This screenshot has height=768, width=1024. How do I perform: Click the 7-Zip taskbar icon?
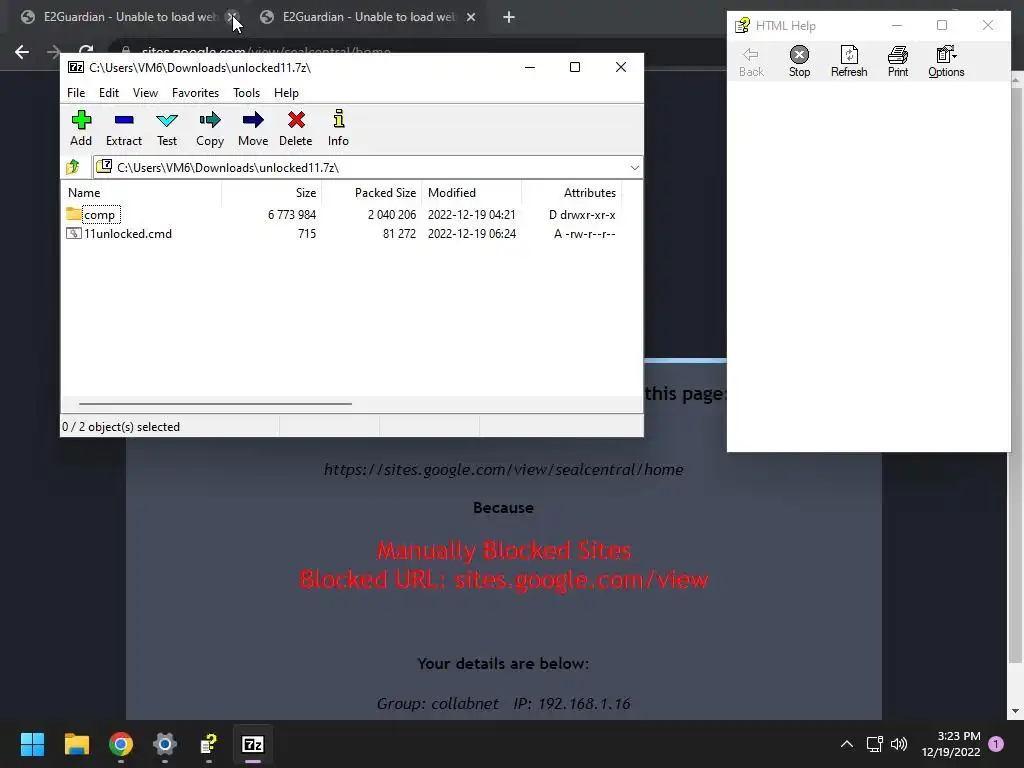tap(253, 744)
